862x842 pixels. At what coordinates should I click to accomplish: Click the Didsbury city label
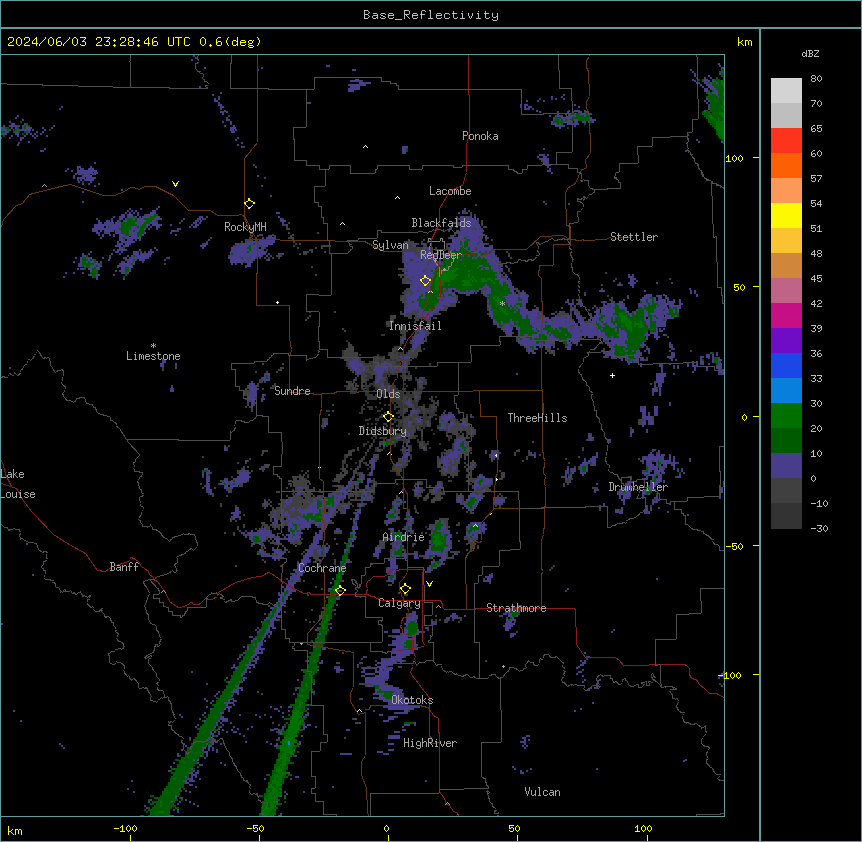point(383,431)
